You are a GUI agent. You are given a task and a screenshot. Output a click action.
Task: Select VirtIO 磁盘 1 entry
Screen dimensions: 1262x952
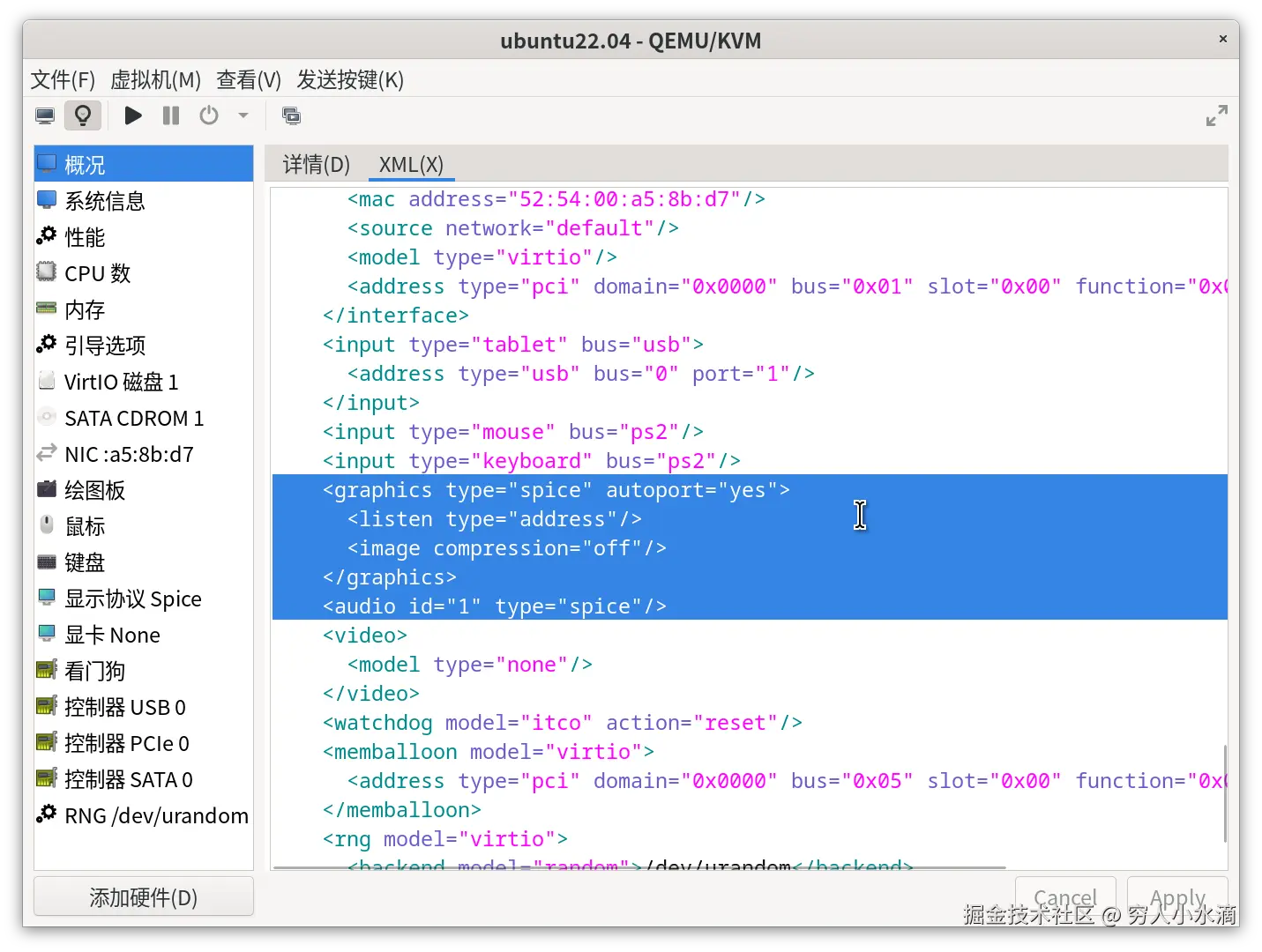[144, 382]
